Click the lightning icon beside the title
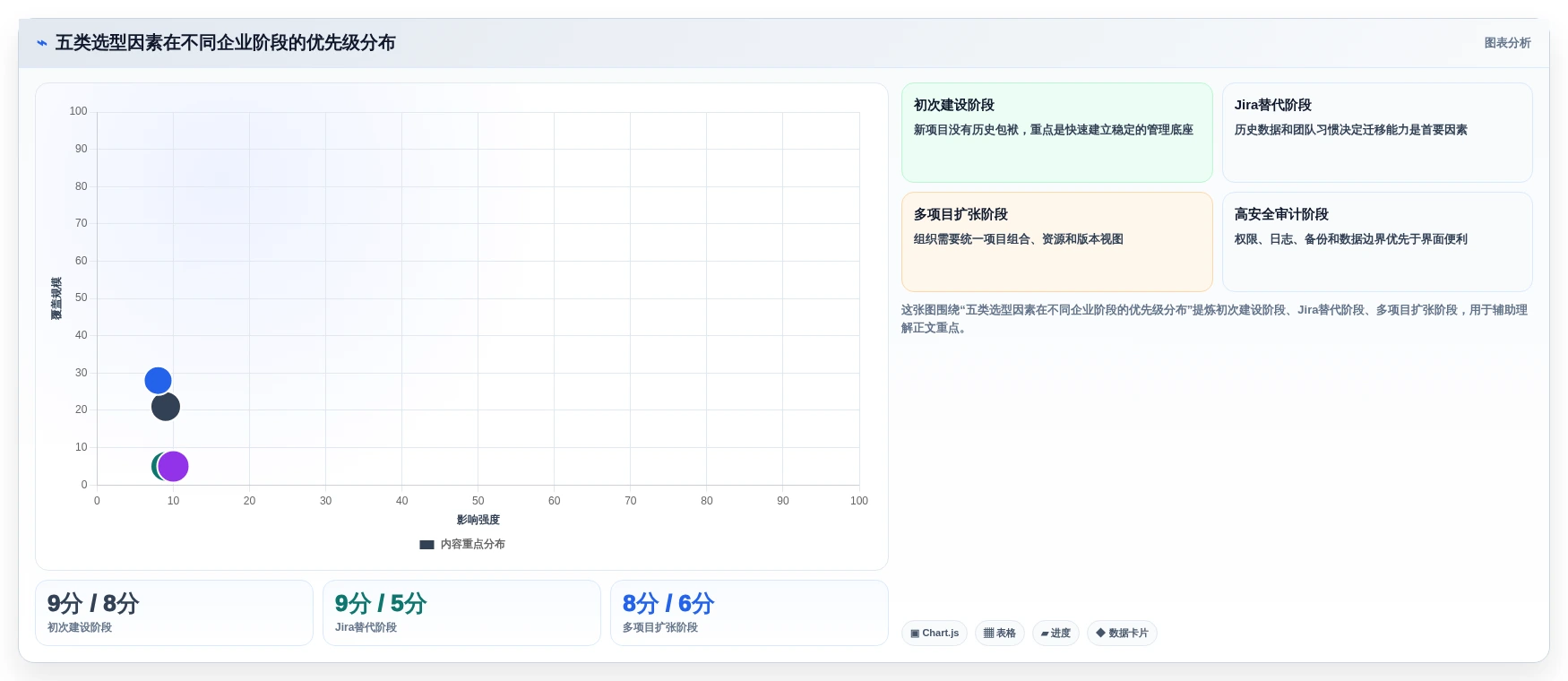Viewport: 1568px width, 681px height. pos(41,43)
